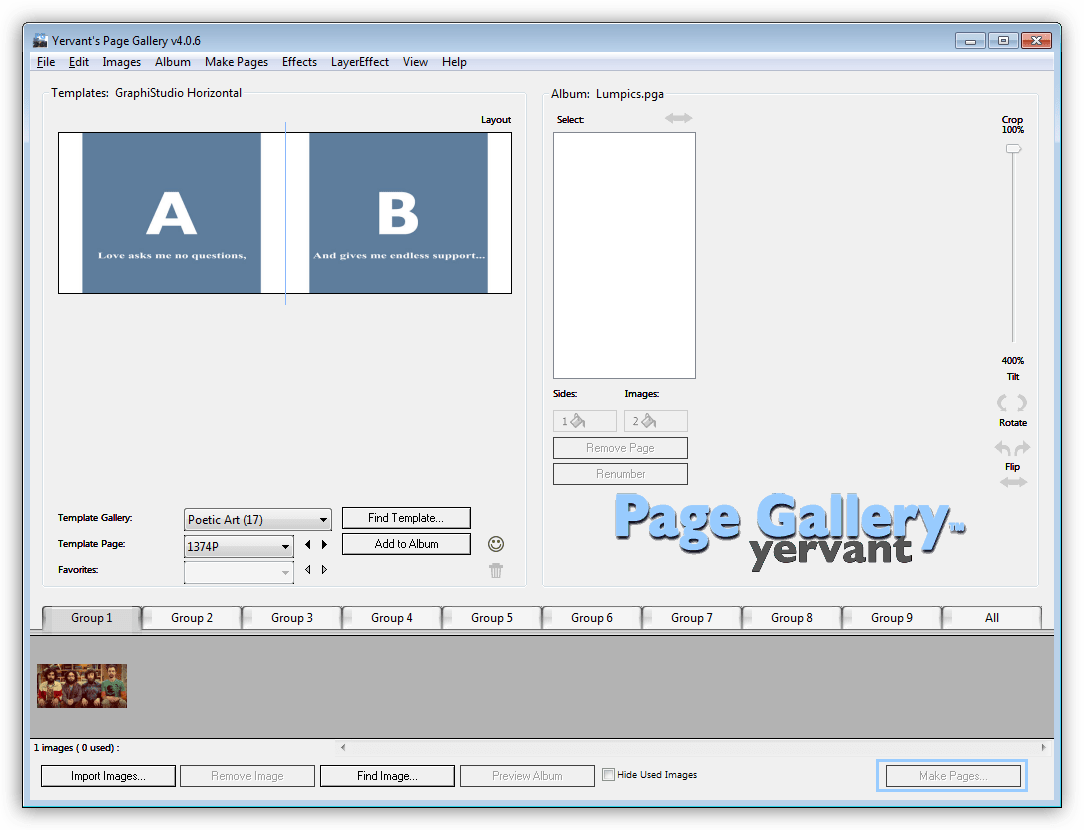
Task: Click the Rotate right arrow
Action: point(1022,448)
